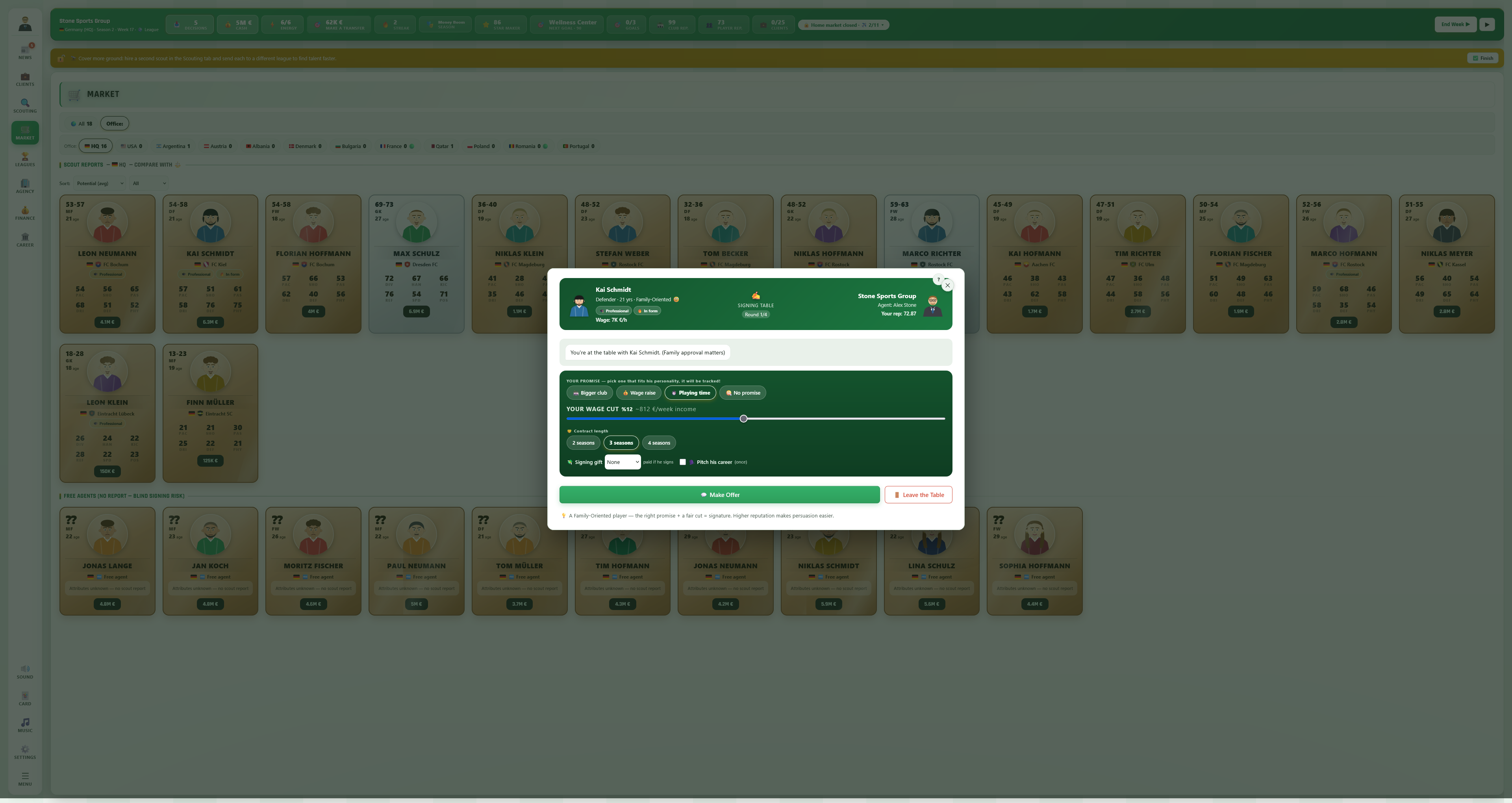Select the Portugal 0 office filter
This screenshot has height=803, width=1512.
tap(579, 146)
